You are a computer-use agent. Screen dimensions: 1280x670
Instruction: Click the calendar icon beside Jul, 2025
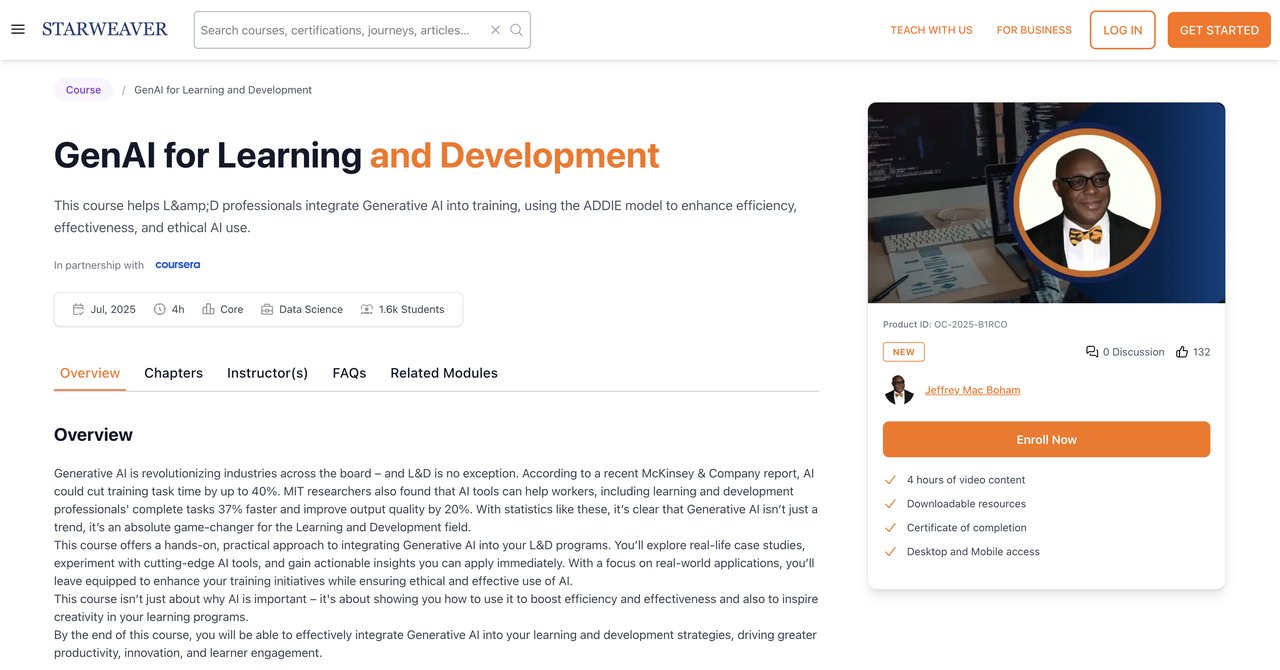[x=78, y=310]
